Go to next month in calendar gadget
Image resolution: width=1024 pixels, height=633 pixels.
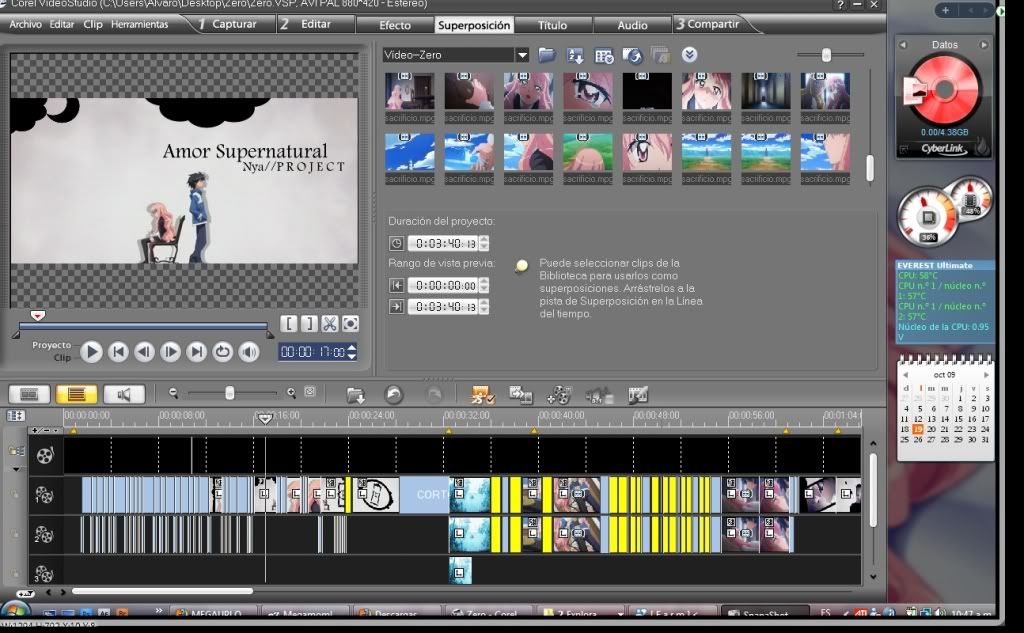pyautogui.click(x=986, y=375)
